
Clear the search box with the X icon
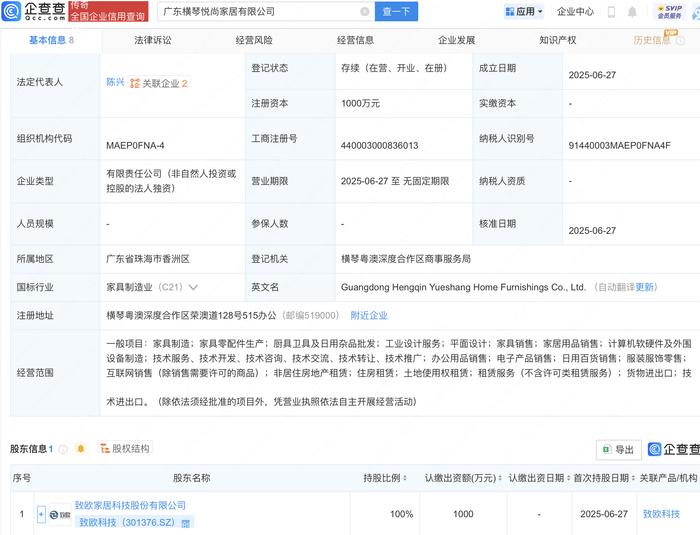point(364,12)
